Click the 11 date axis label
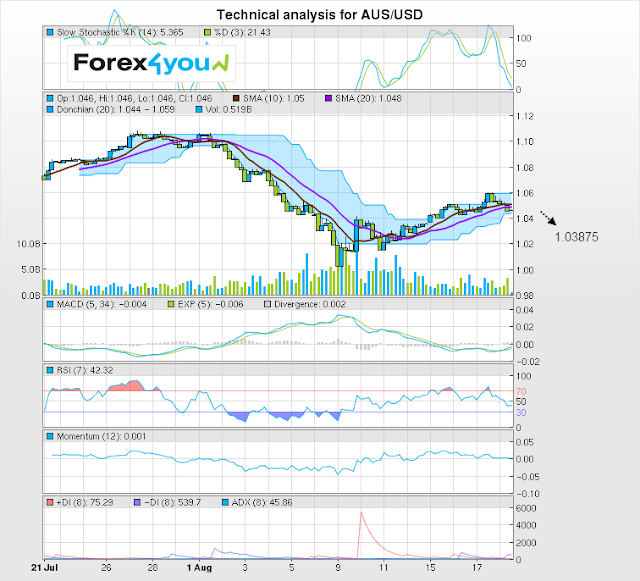Screen dimensions: 640x581 coord(384,568)
